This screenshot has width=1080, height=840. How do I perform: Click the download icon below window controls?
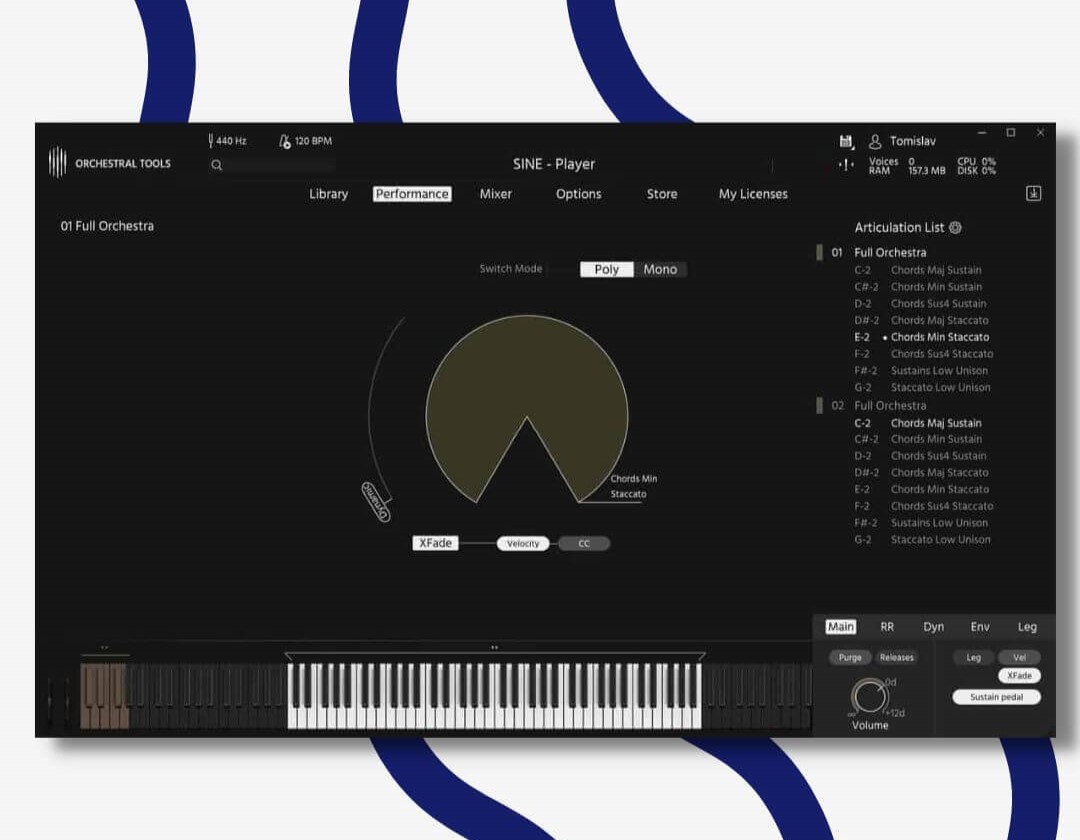pos(1034,194)
